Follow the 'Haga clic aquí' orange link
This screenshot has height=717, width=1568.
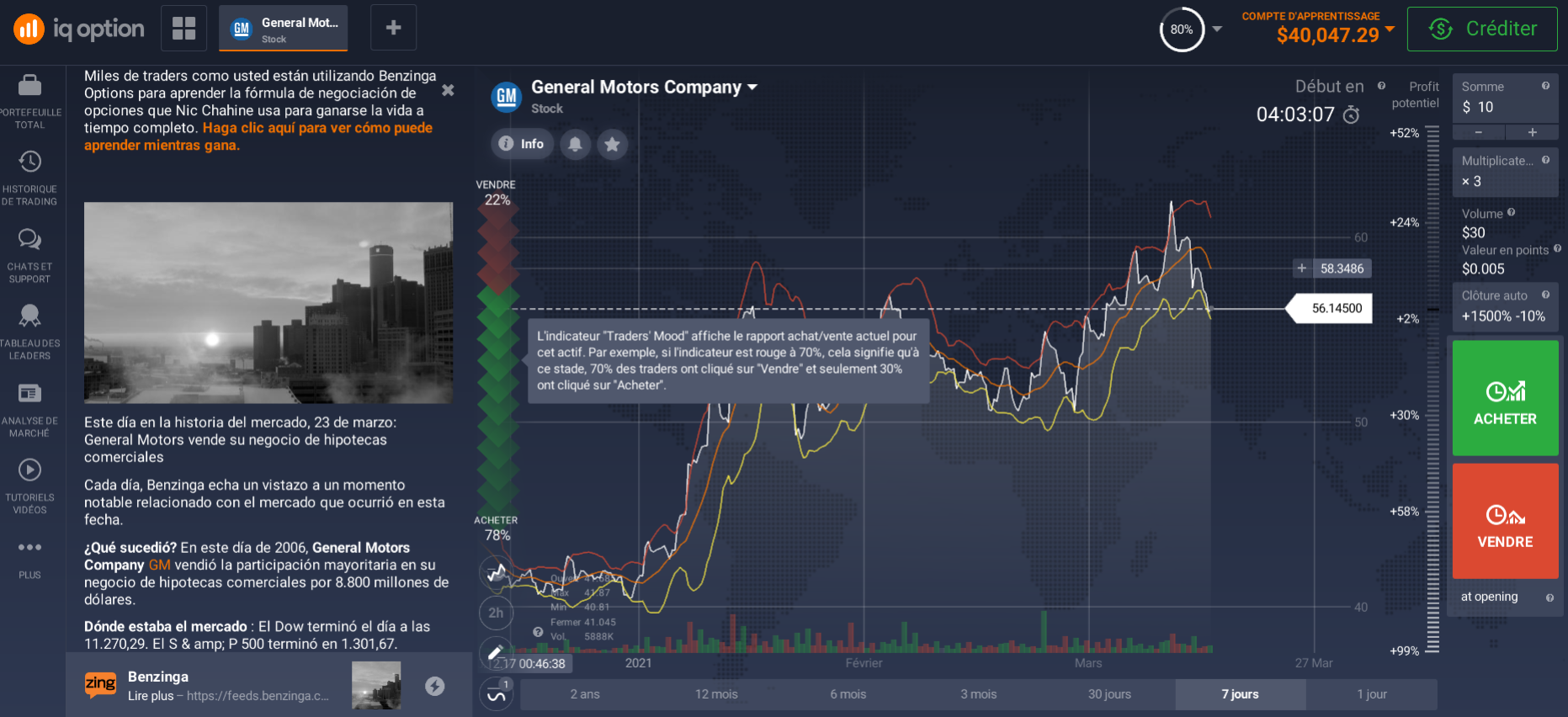coord(258,136)
